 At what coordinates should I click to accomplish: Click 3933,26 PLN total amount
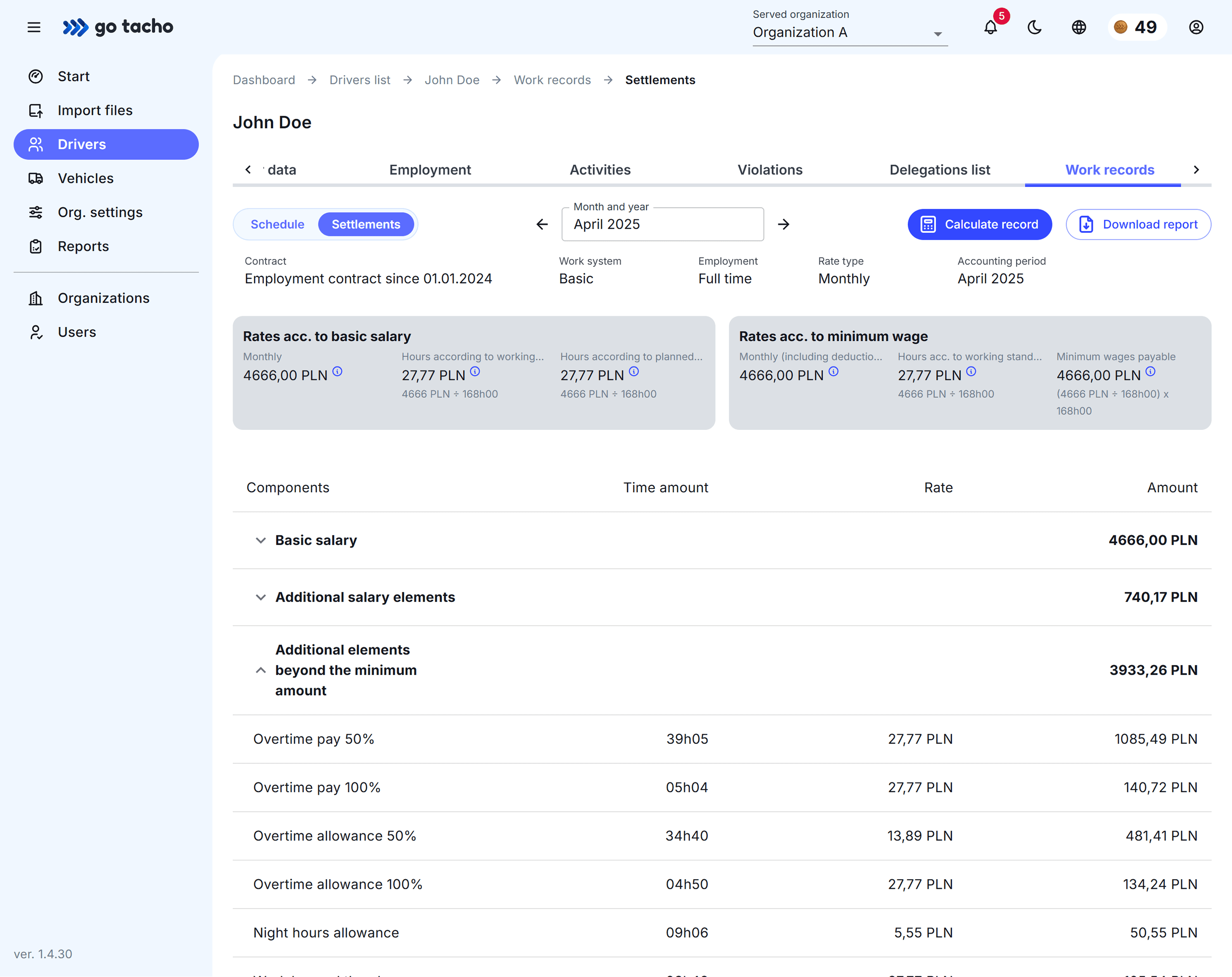pos(1153,670)
